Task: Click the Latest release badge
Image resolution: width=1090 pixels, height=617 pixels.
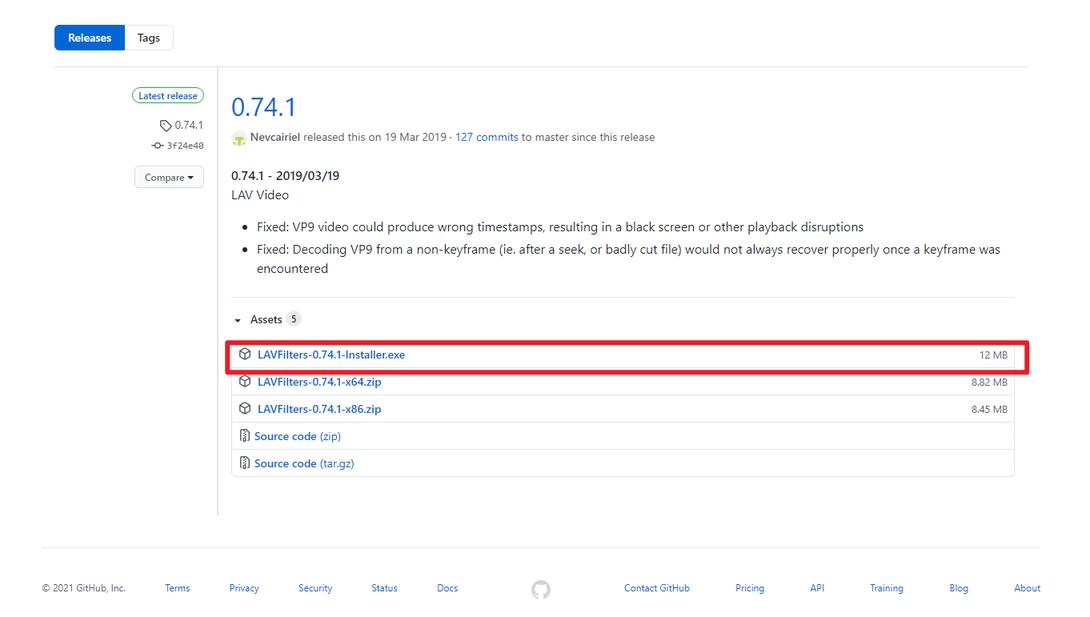Action: pyautogui.click(x=168, y=96)
